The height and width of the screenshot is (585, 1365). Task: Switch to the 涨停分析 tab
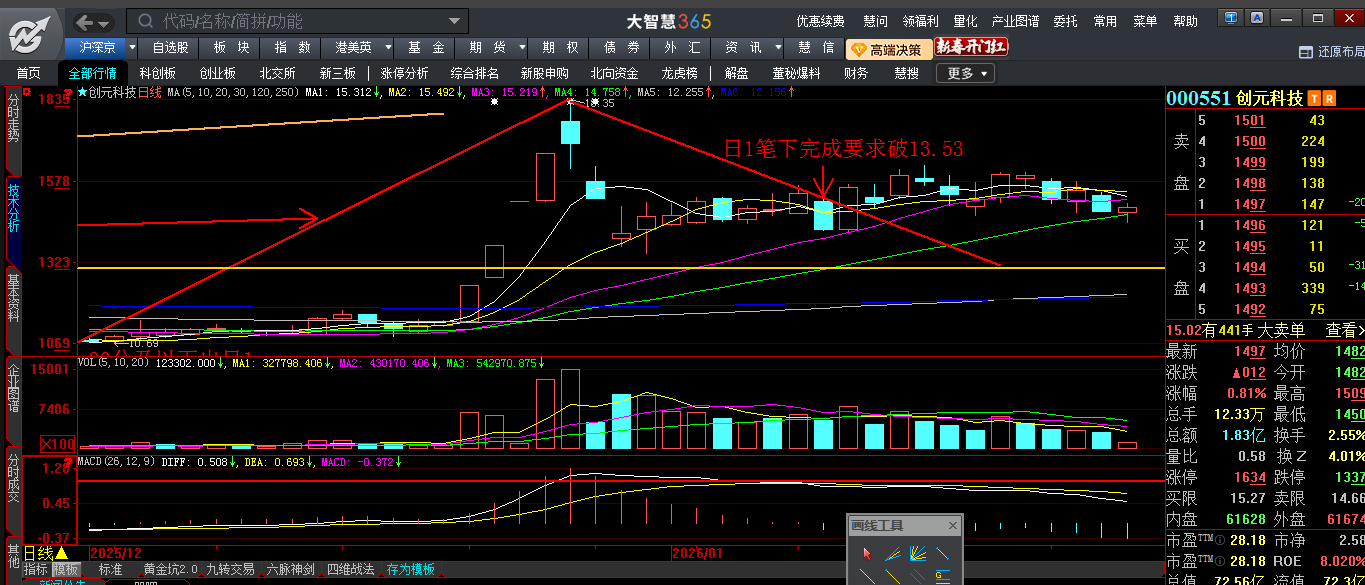pos(404,73)
